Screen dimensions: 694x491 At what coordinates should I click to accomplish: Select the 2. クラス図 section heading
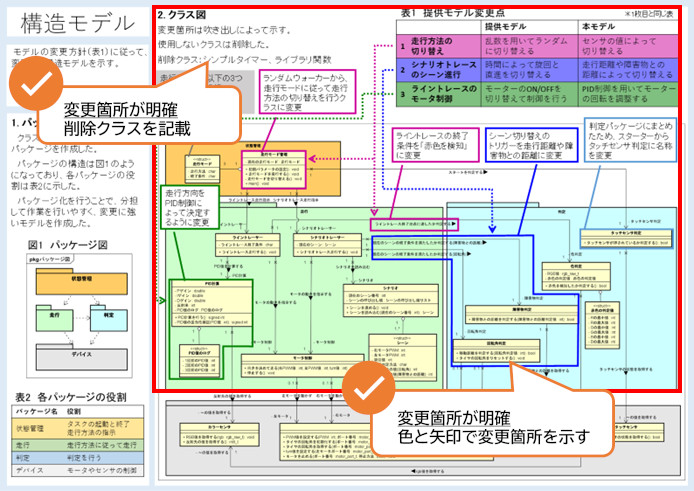182,15
